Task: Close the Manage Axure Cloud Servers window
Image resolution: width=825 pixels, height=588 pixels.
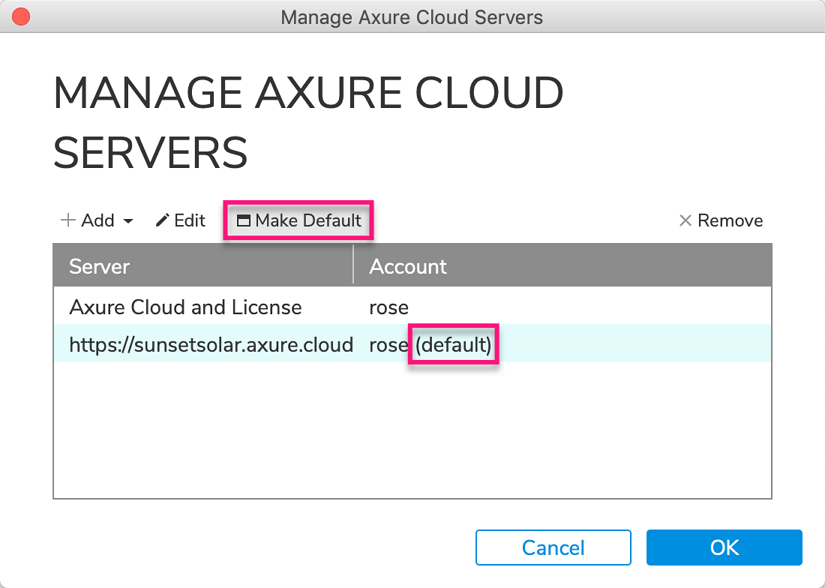Action: 21,16
